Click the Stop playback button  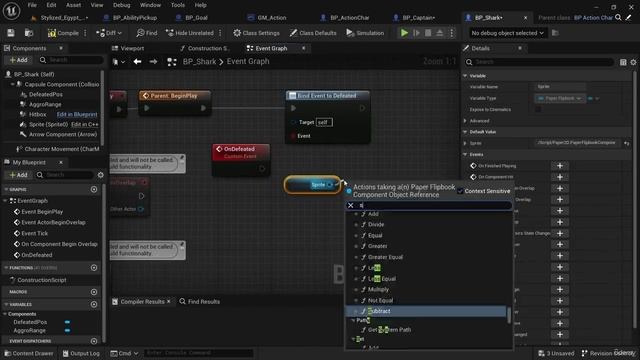click(x=428, y=33)
